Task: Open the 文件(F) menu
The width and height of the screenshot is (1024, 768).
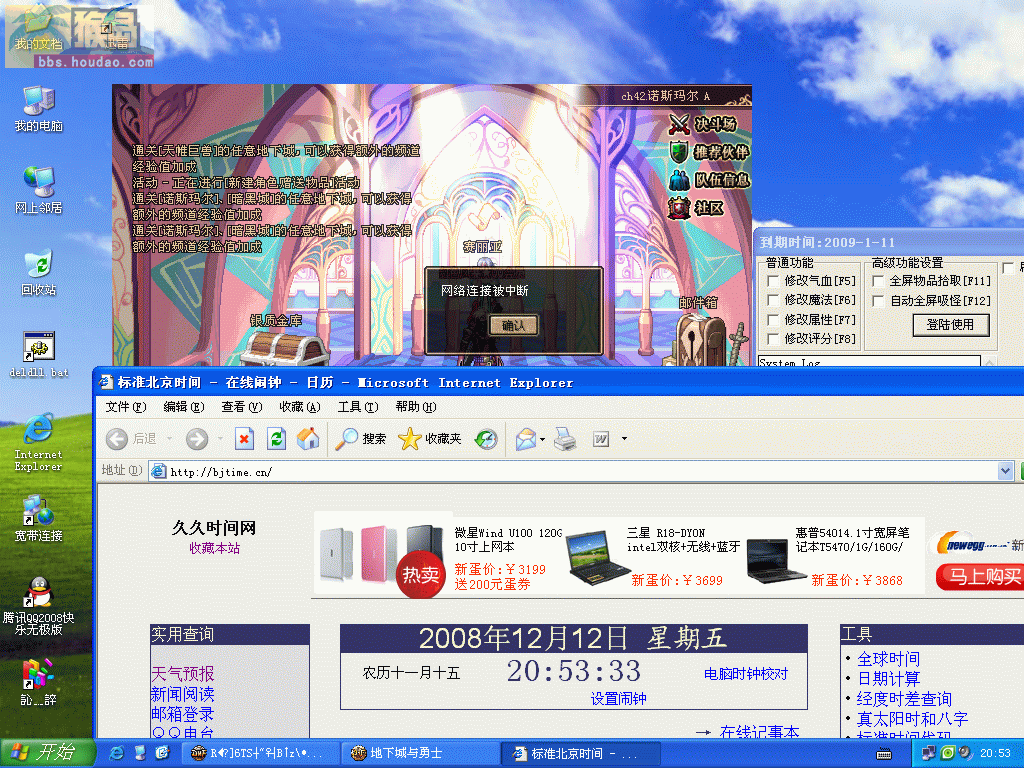Action: tap(125, 407)
